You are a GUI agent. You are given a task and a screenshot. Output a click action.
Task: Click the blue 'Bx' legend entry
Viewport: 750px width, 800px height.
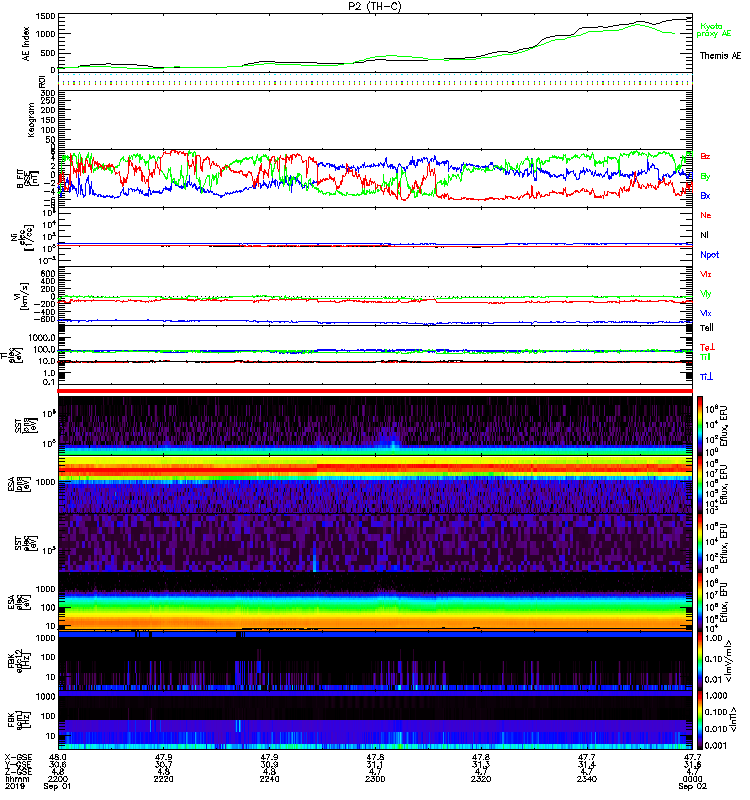click(x=705, y=195)
